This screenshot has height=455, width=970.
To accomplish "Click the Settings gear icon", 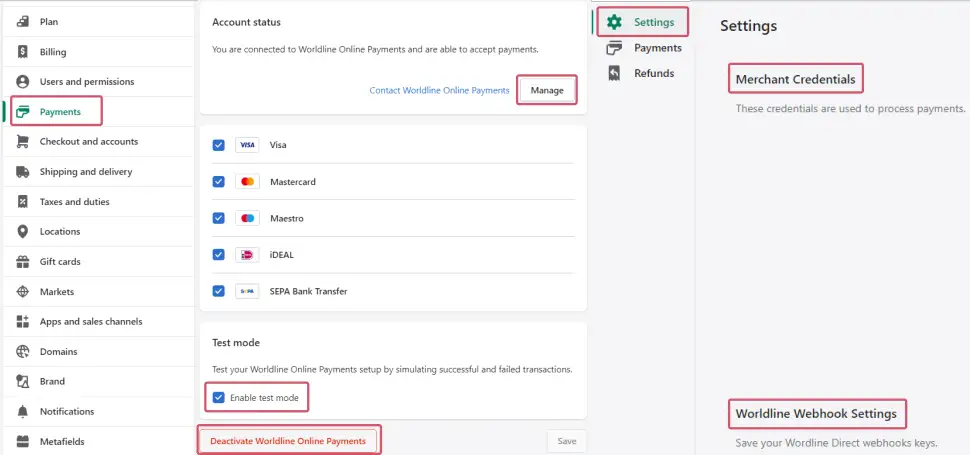I will 614,22.
